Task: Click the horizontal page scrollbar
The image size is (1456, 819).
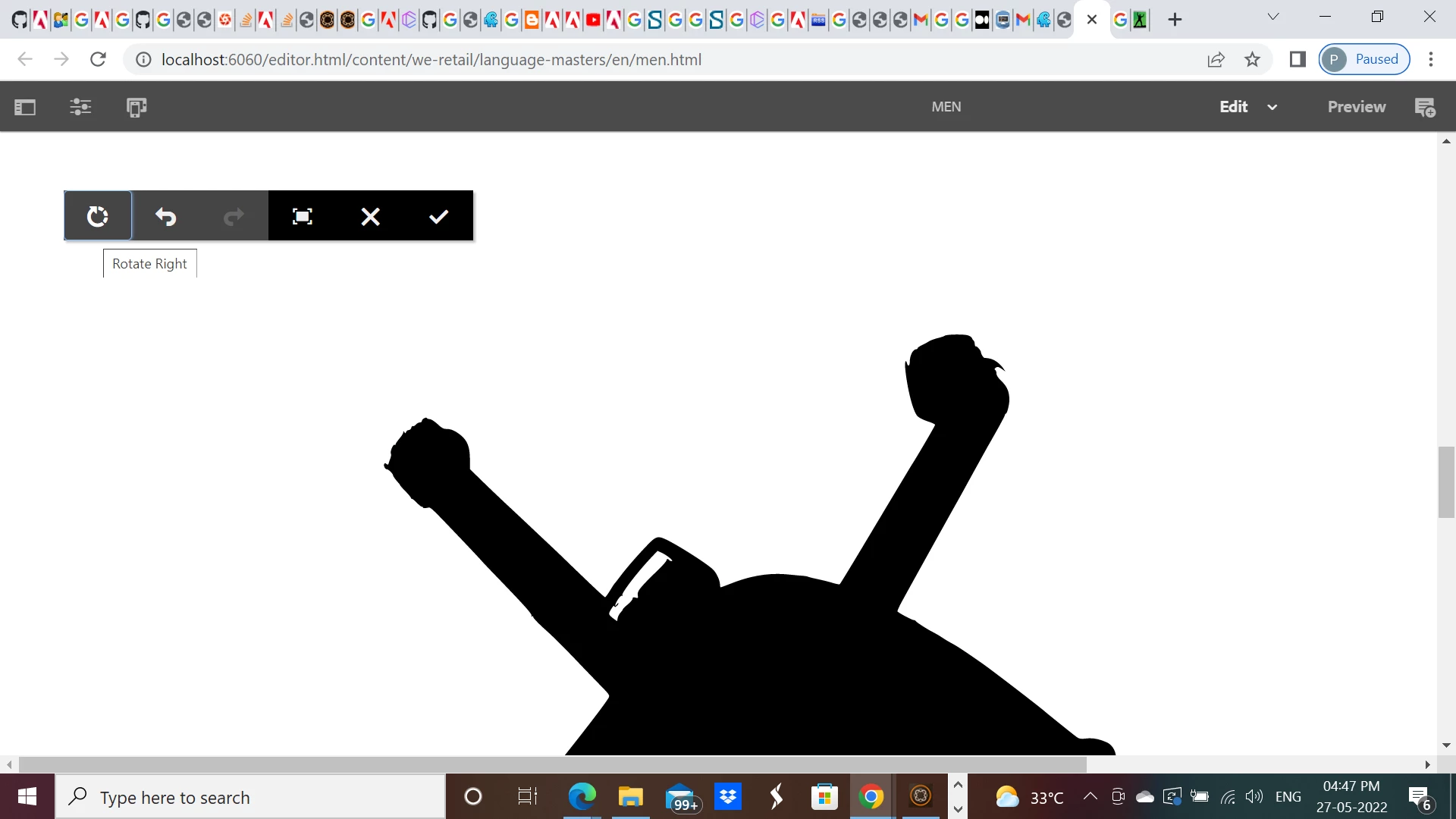Action: tap(552, 764)
